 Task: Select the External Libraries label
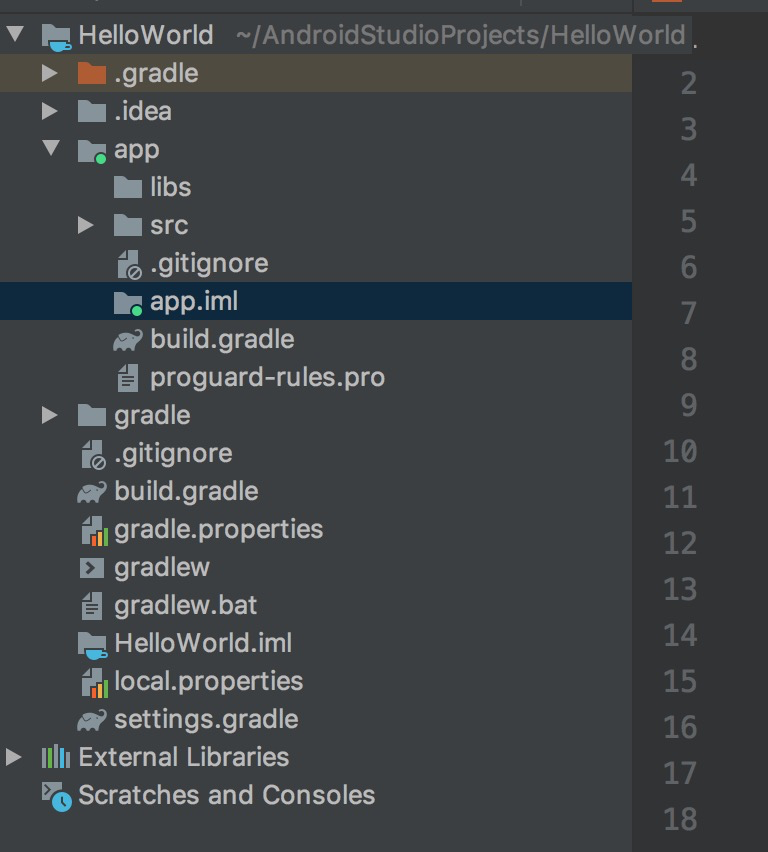click(x=184, y=757)
